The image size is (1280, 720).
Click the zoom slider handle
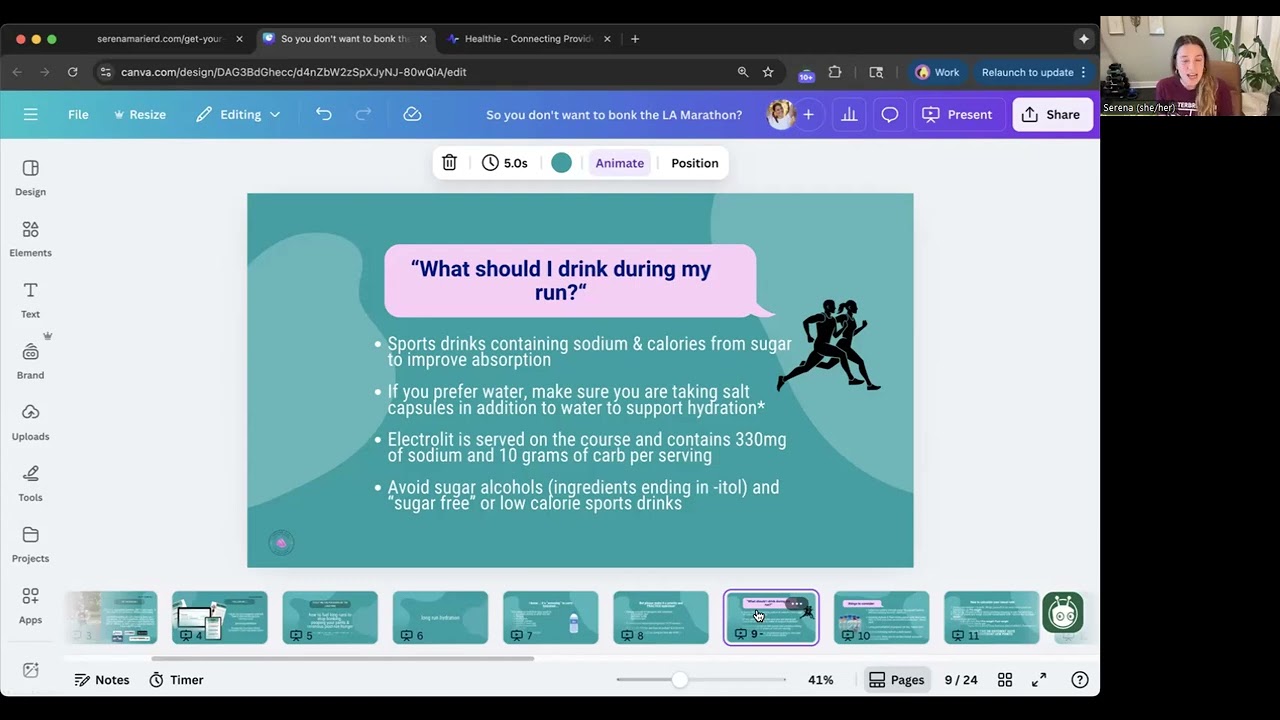[x=680, y=680]
